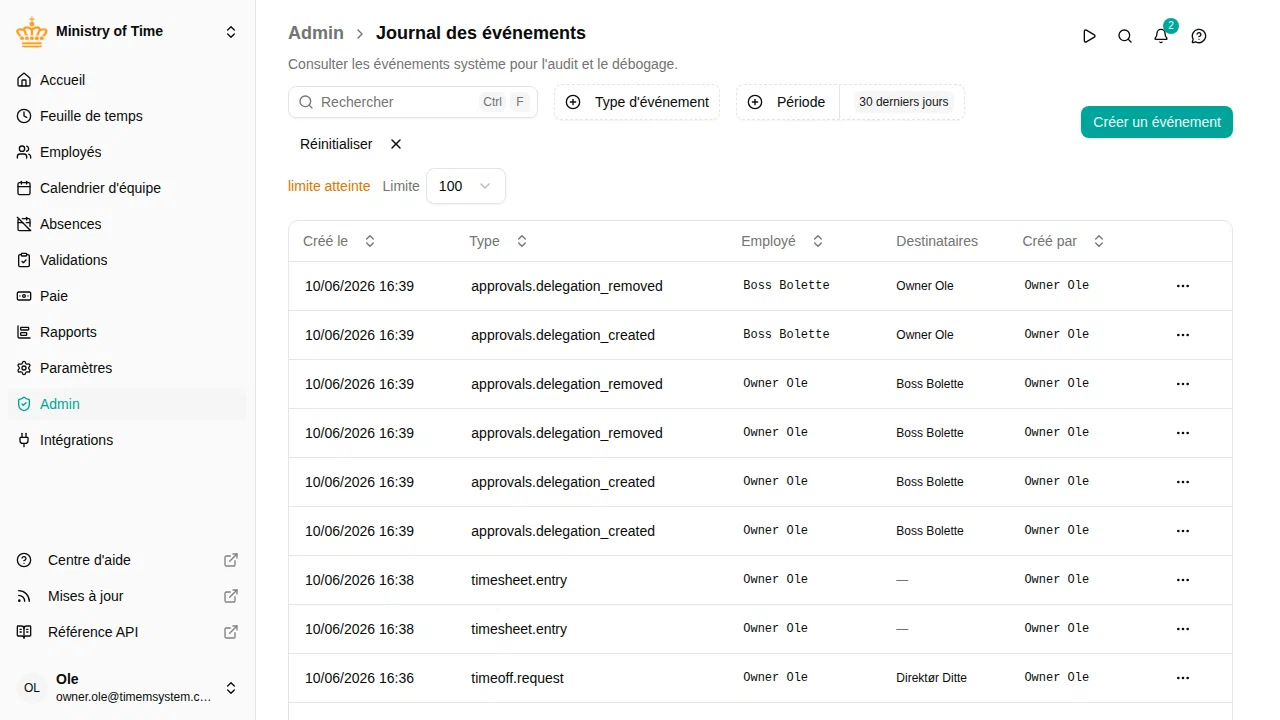This screenshot has width=1280, height=720.
Task: Expand the Ministry of Time organization switcher
Action: 231,32
